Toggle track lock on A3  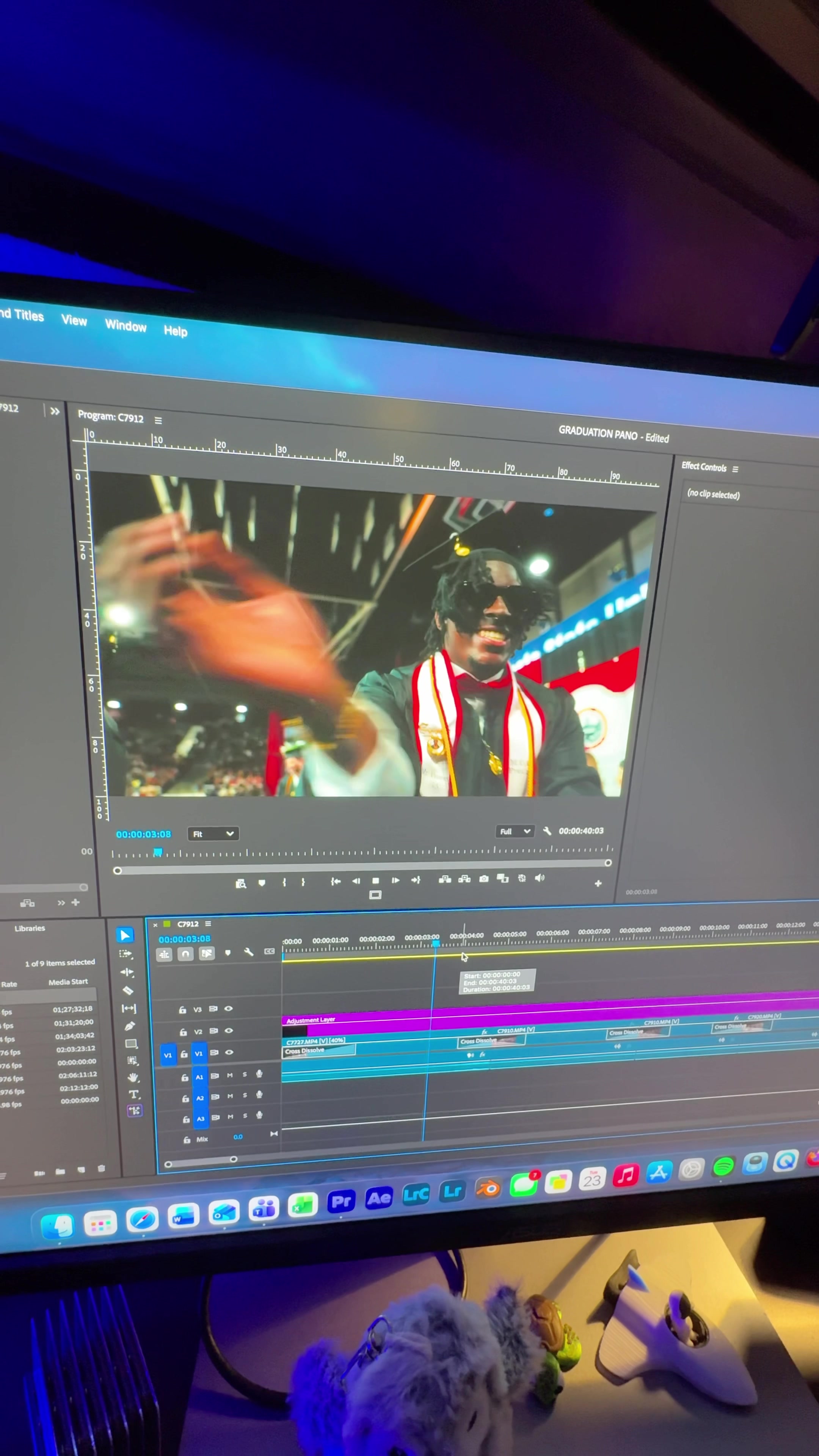186,1119
